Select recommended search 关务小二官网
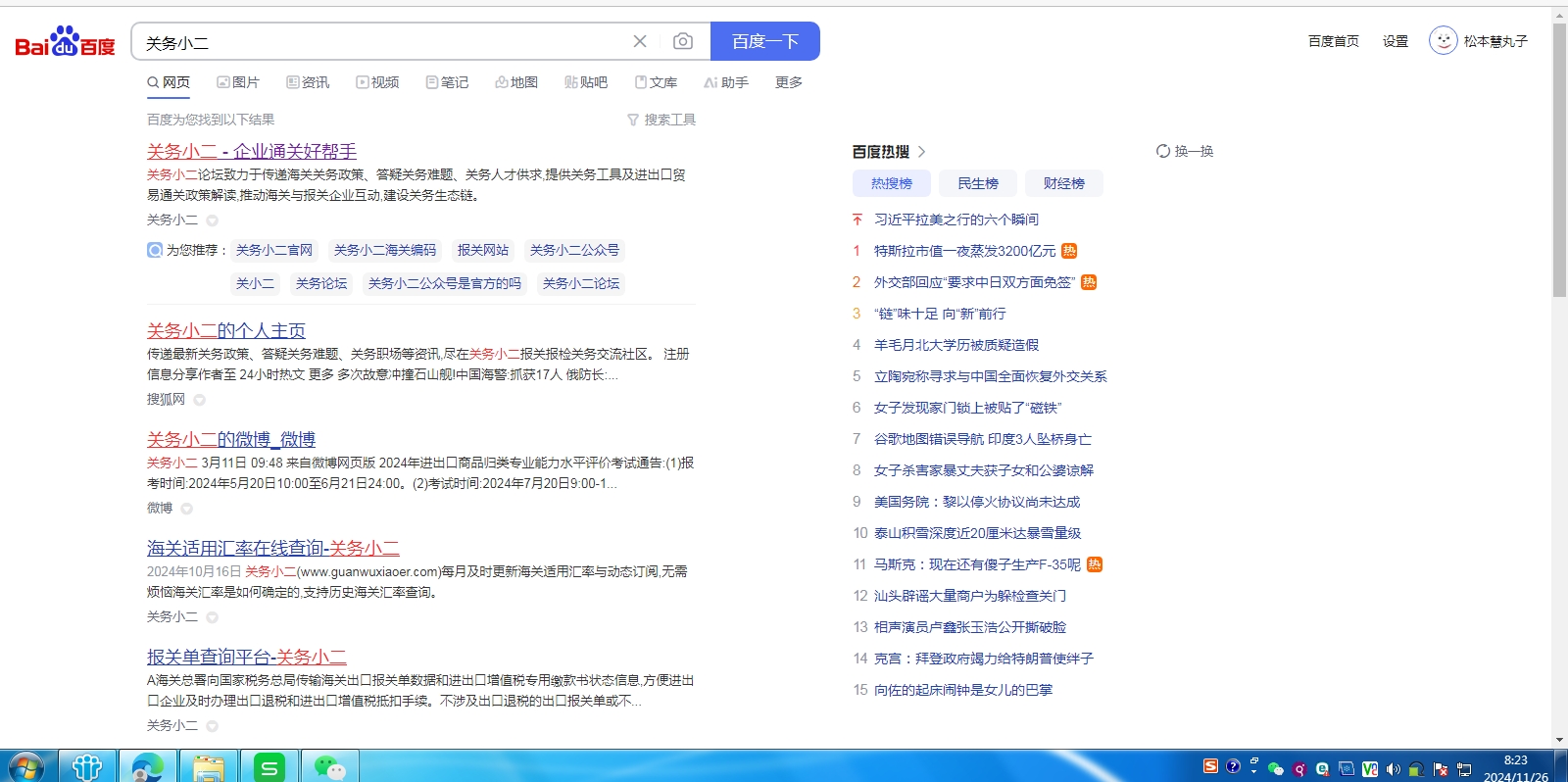 click(274, 250)
